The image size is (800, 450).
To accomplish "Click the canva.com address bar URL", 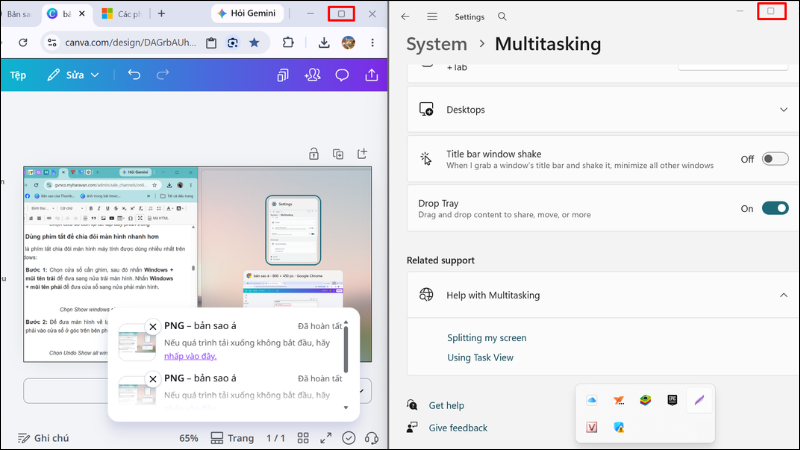I will click(131, 43).
